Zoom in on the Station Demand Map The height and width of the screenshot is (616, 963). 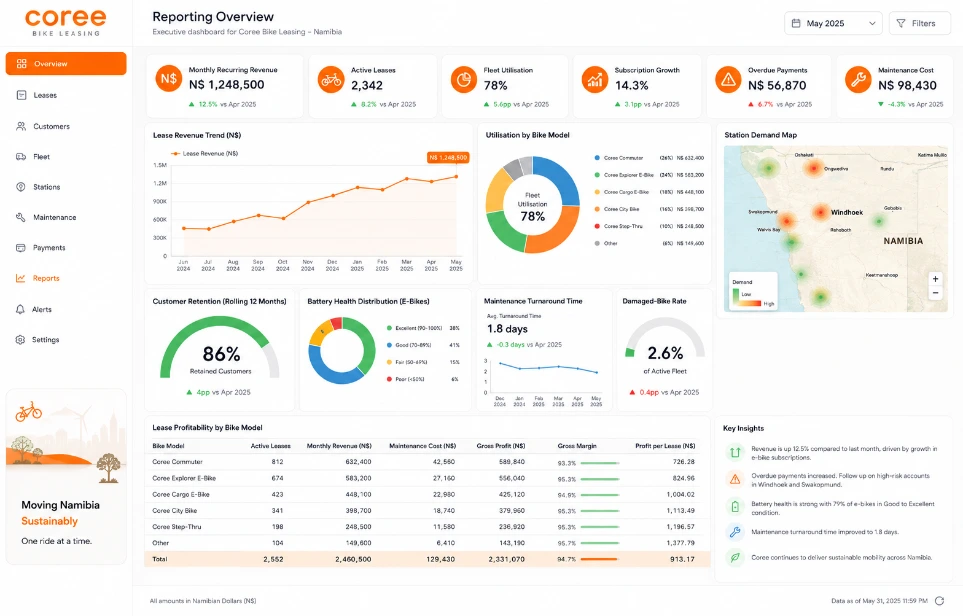(935, 279)
